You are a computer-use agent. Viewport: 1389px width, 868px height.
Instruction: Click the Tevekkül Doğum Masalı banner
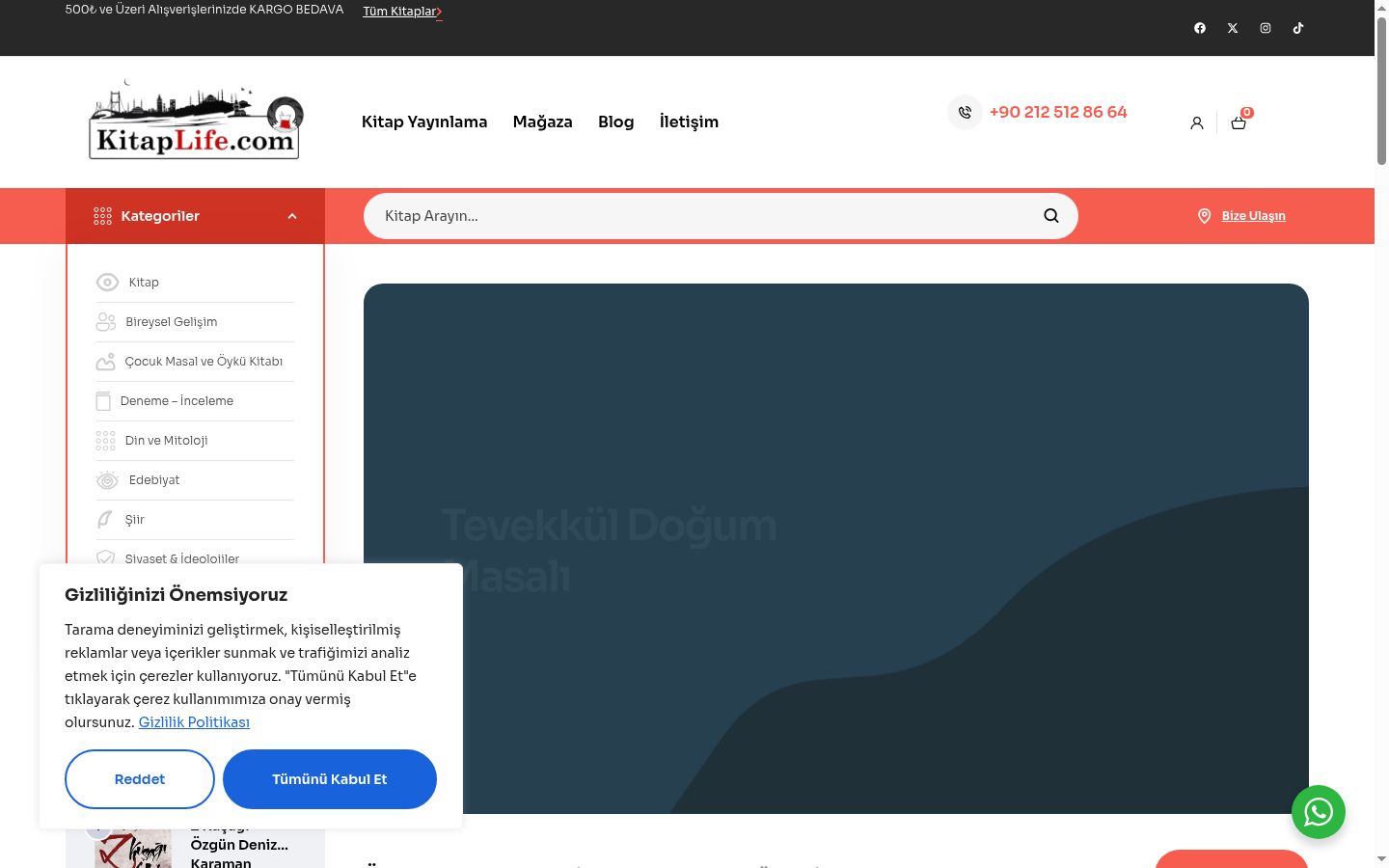pyautogui.click(x=836, y=549)
